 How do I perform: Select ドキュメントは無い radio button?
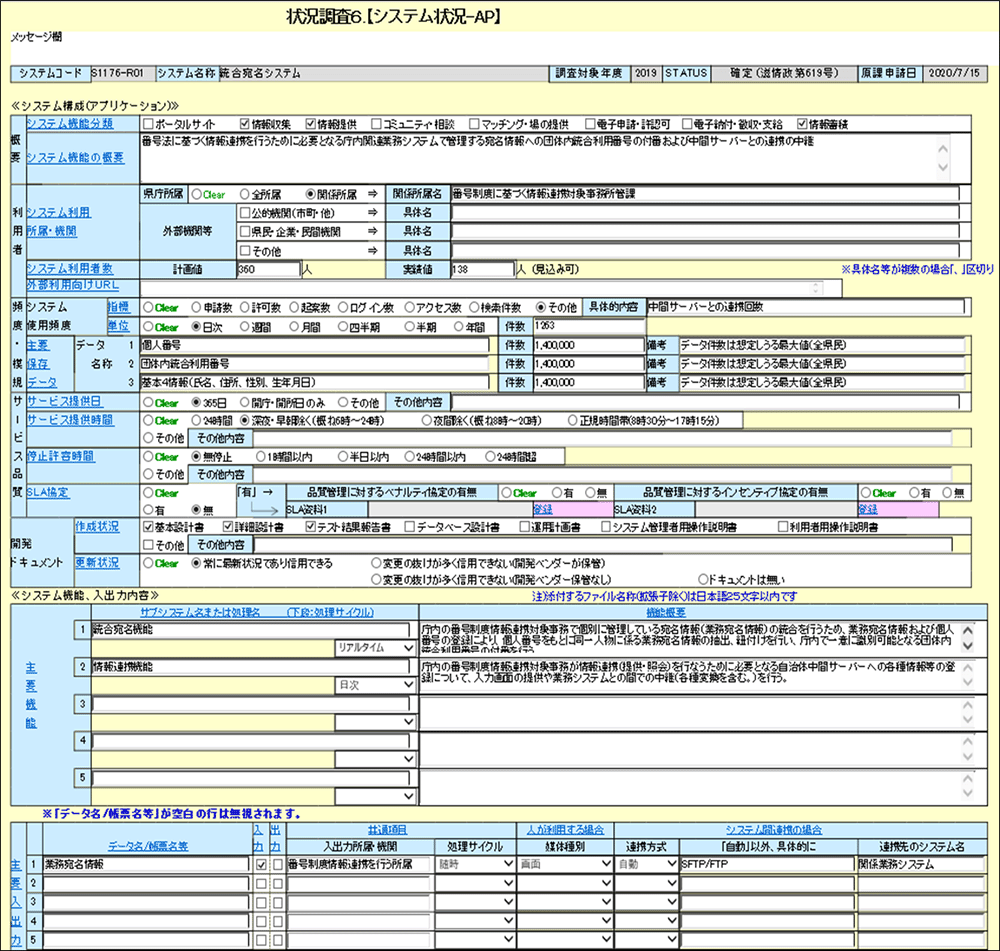(x=703, y=579)
